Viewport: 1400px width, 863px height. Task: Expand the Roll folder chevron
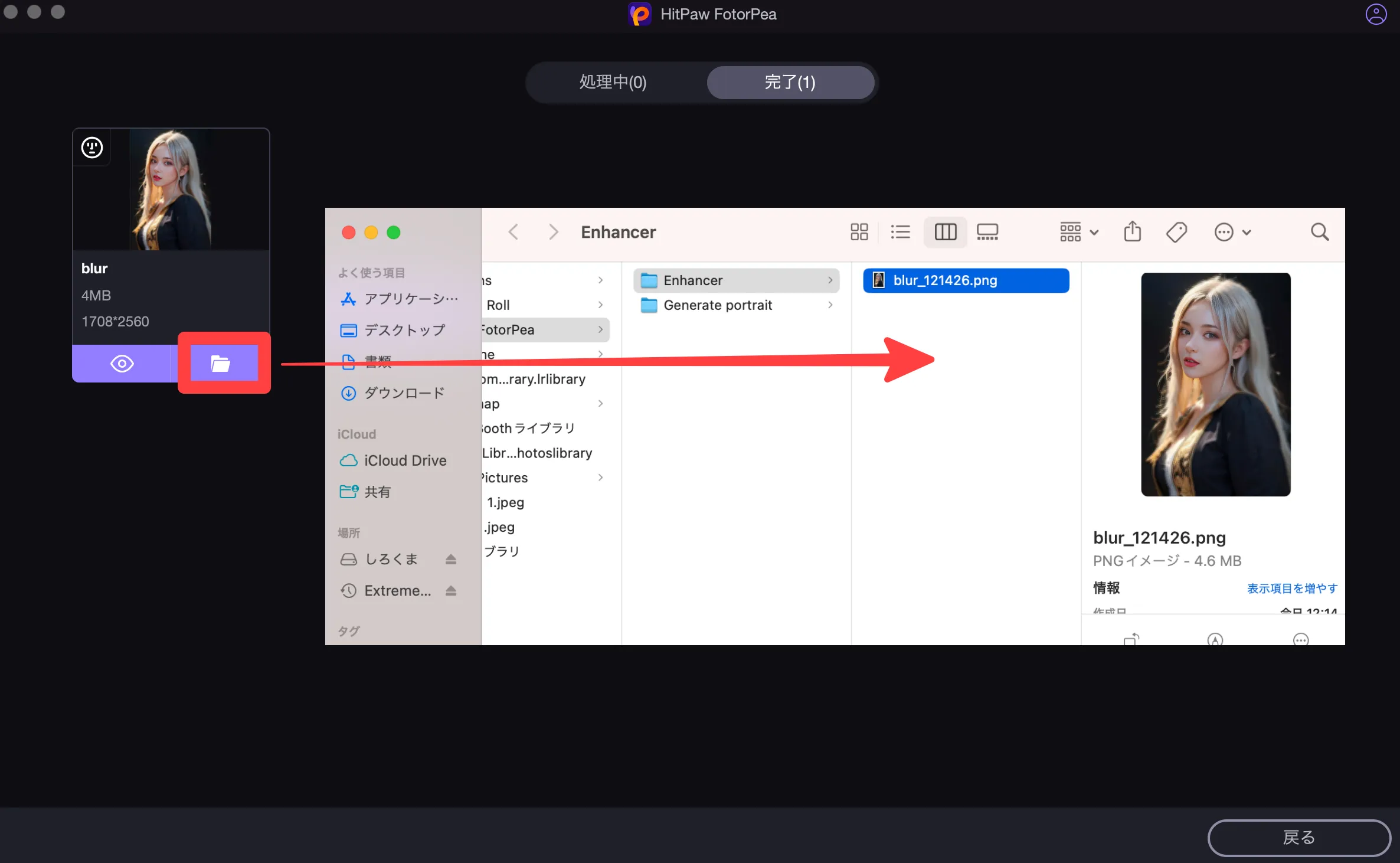click(600, 305)
